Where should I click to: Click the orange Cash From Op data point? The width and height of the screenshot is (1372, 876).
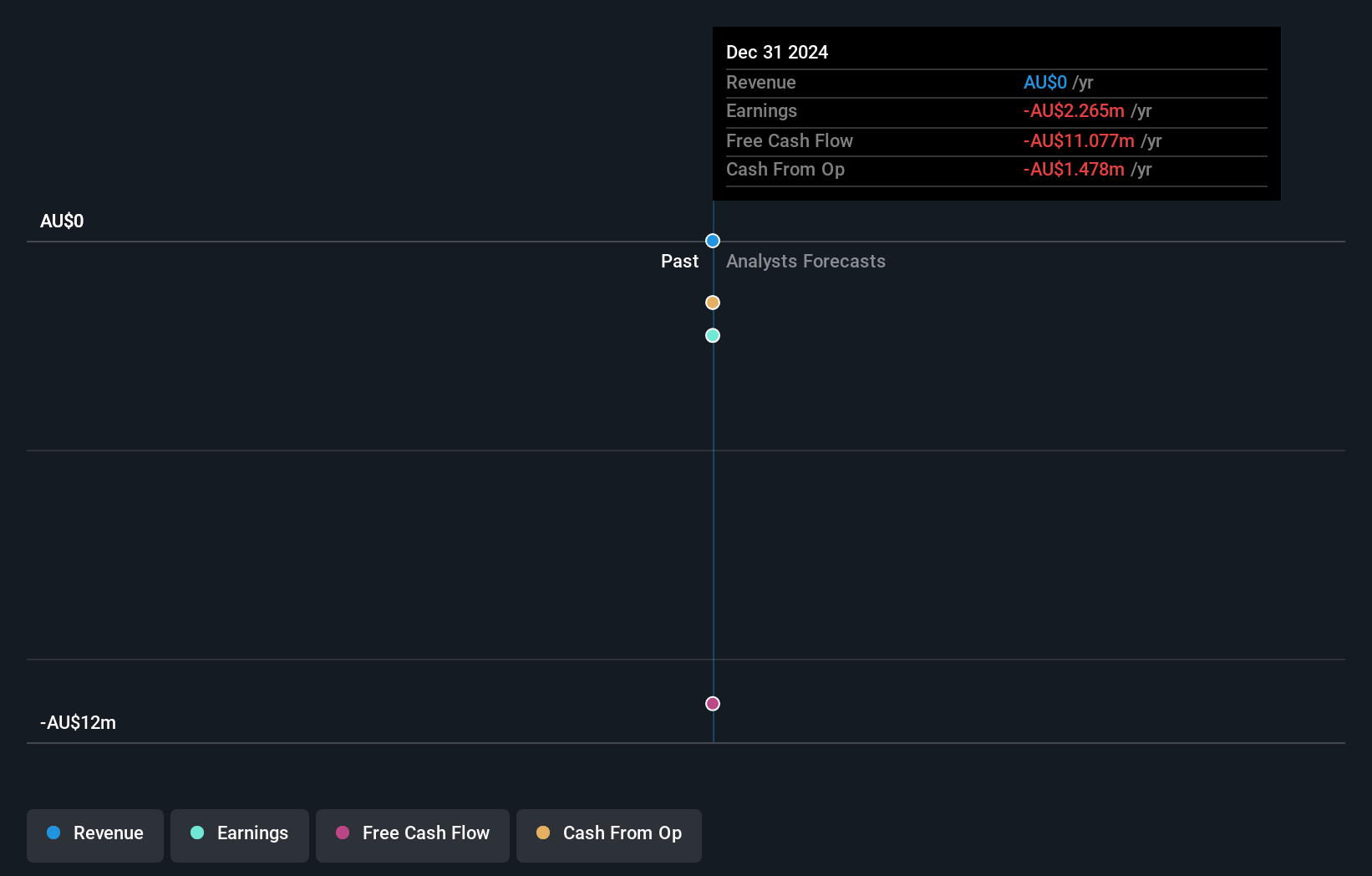(x=713, y=303)
